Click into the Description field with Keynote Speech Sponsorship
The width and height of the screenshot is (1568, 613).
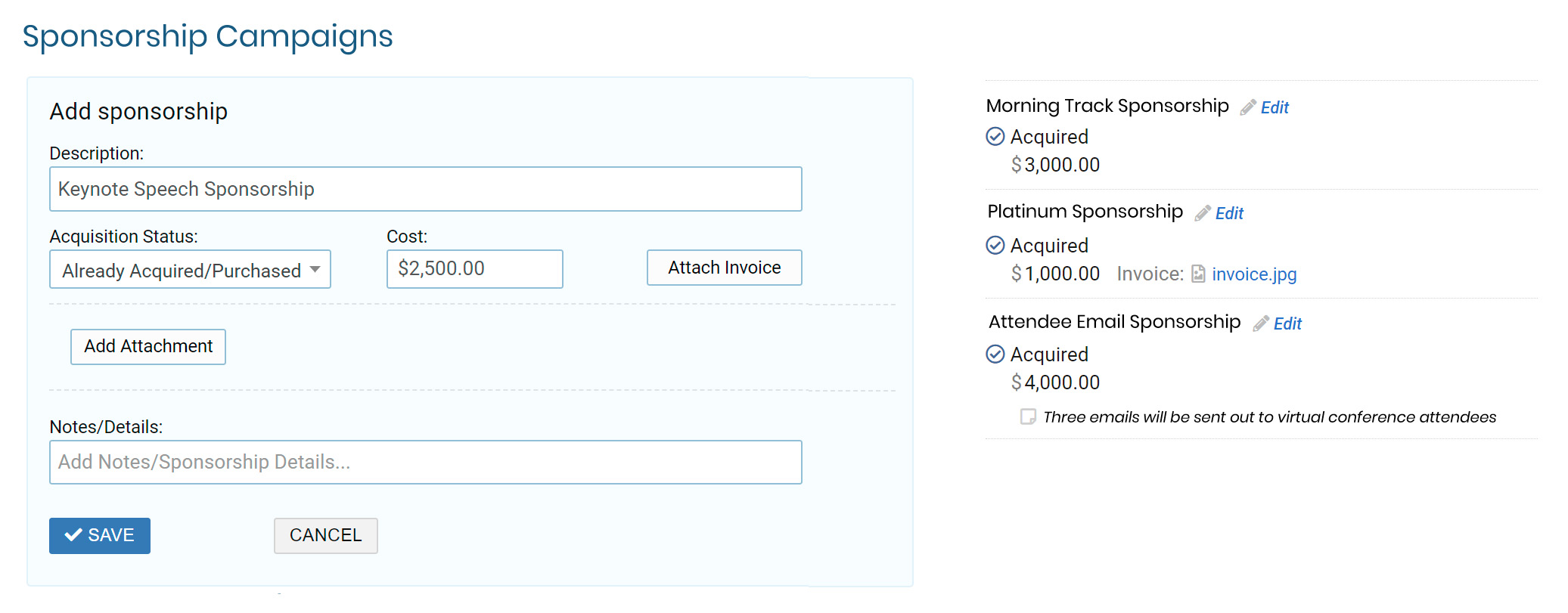[425, 189]
